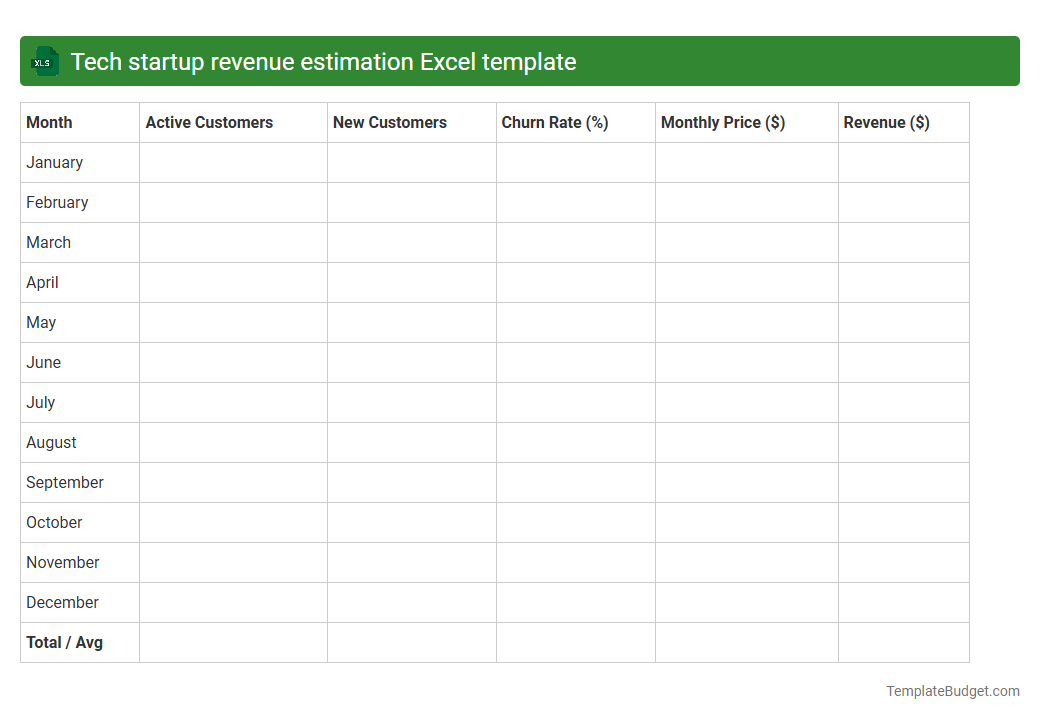Select October's Revenue input cell

[x=903, y=522]
